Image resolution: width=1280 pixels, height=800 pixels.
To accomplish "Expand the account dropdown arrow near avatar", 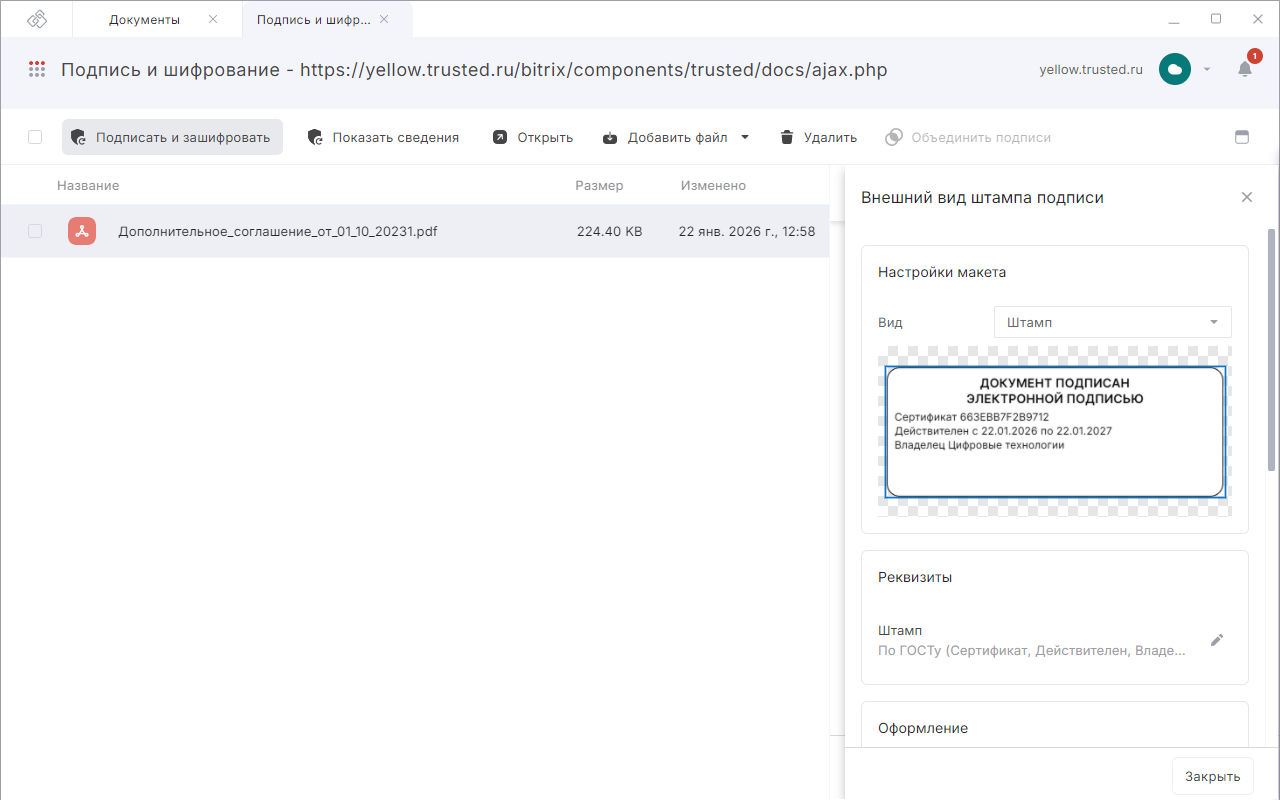I will tap(1207, 69).
